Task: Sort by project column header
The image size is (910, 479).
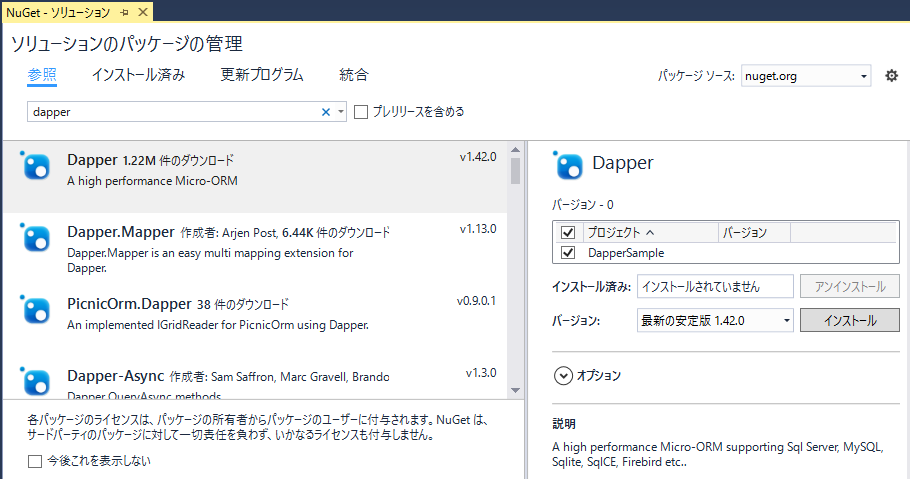Action: pos(650,232)
